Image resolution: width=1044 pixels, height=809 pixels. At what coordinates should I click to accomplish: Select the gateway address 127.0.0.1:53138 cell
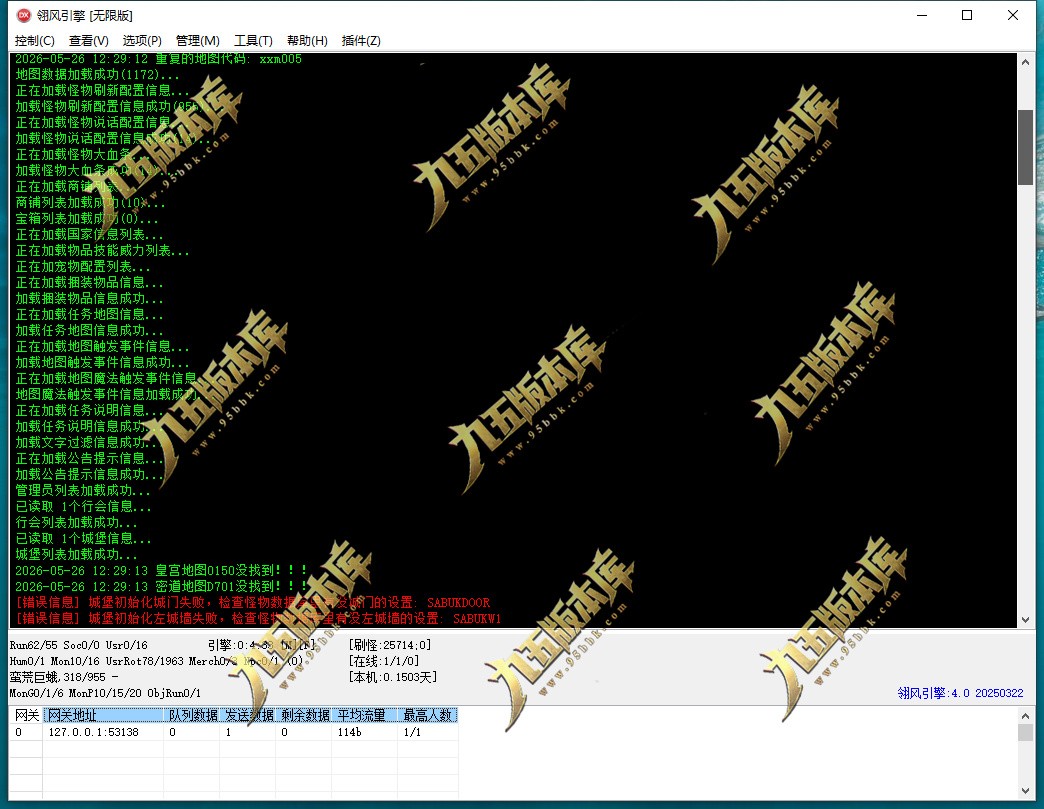pos(103,732)
